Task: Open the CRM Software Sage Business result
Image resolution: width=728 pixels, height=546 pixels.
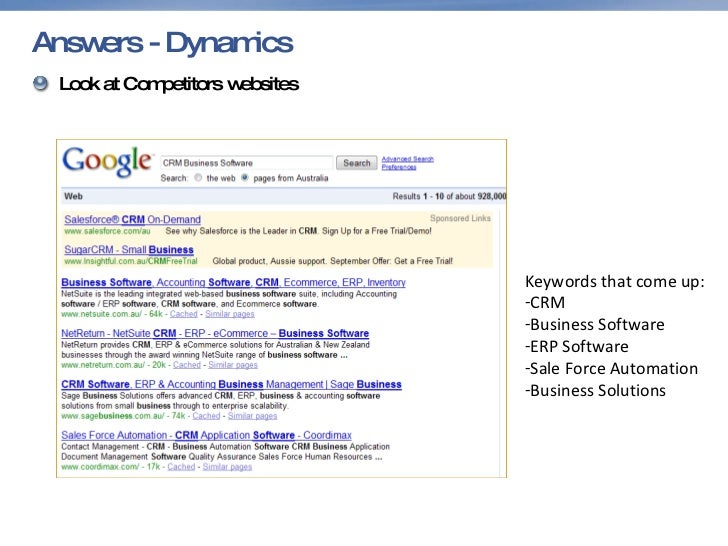Action: 231,384
